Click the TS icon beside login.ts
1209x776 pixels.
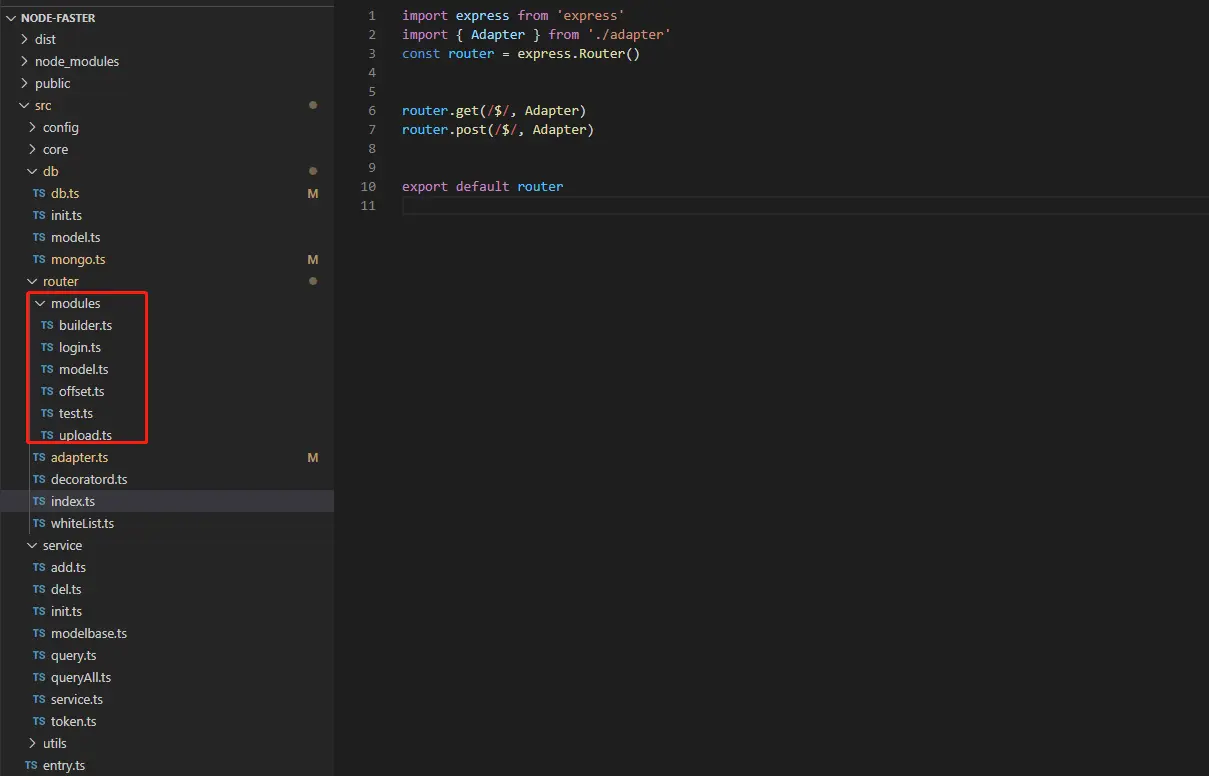tap(47, 347)
